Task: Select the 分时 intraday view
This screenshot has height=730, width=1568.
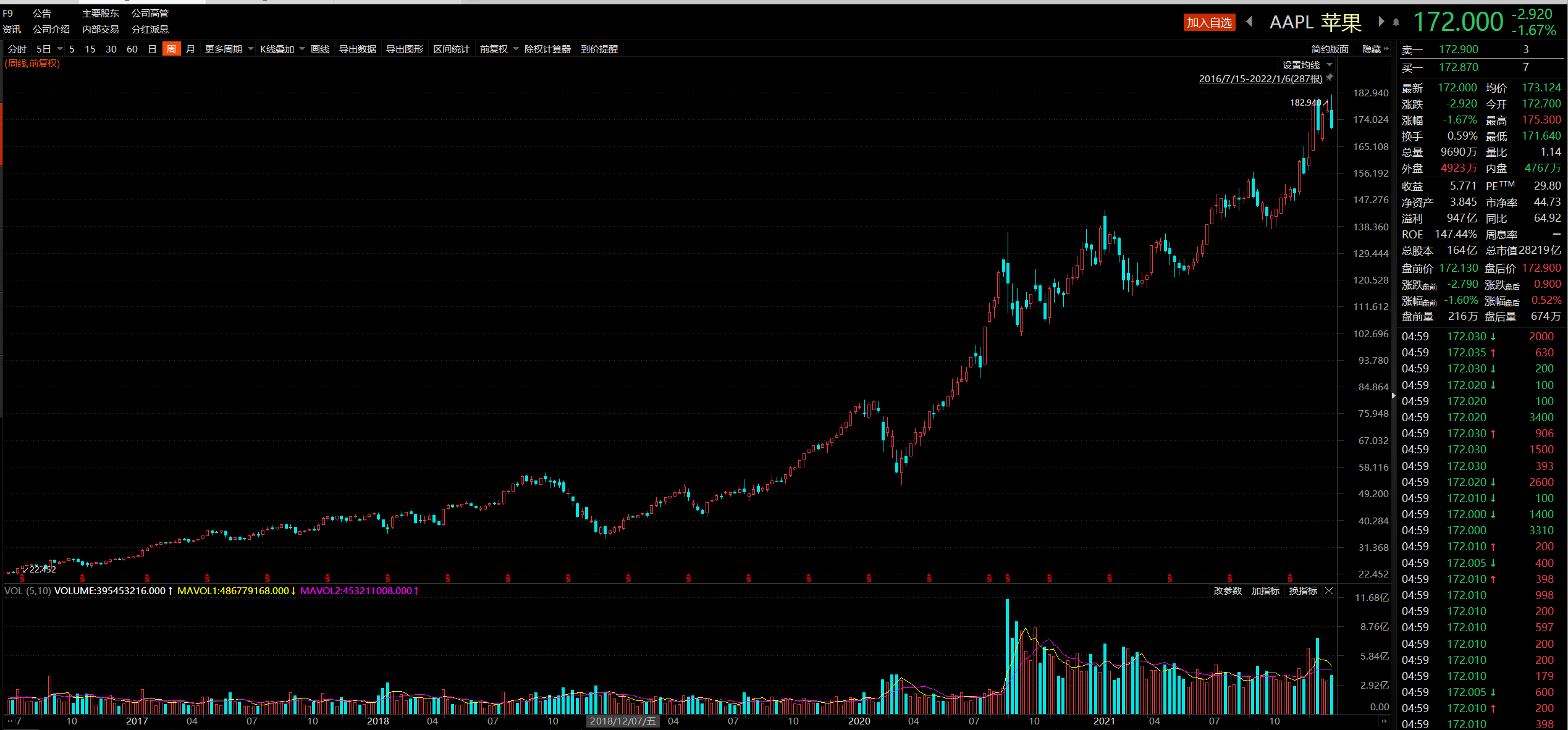Action: 17,49
